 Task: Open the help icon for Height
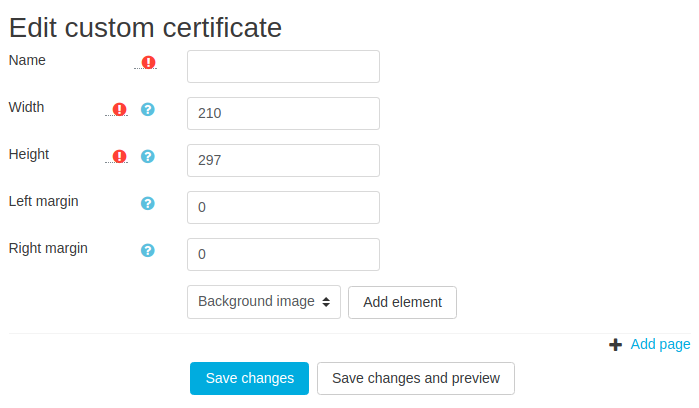coord(148,156)
